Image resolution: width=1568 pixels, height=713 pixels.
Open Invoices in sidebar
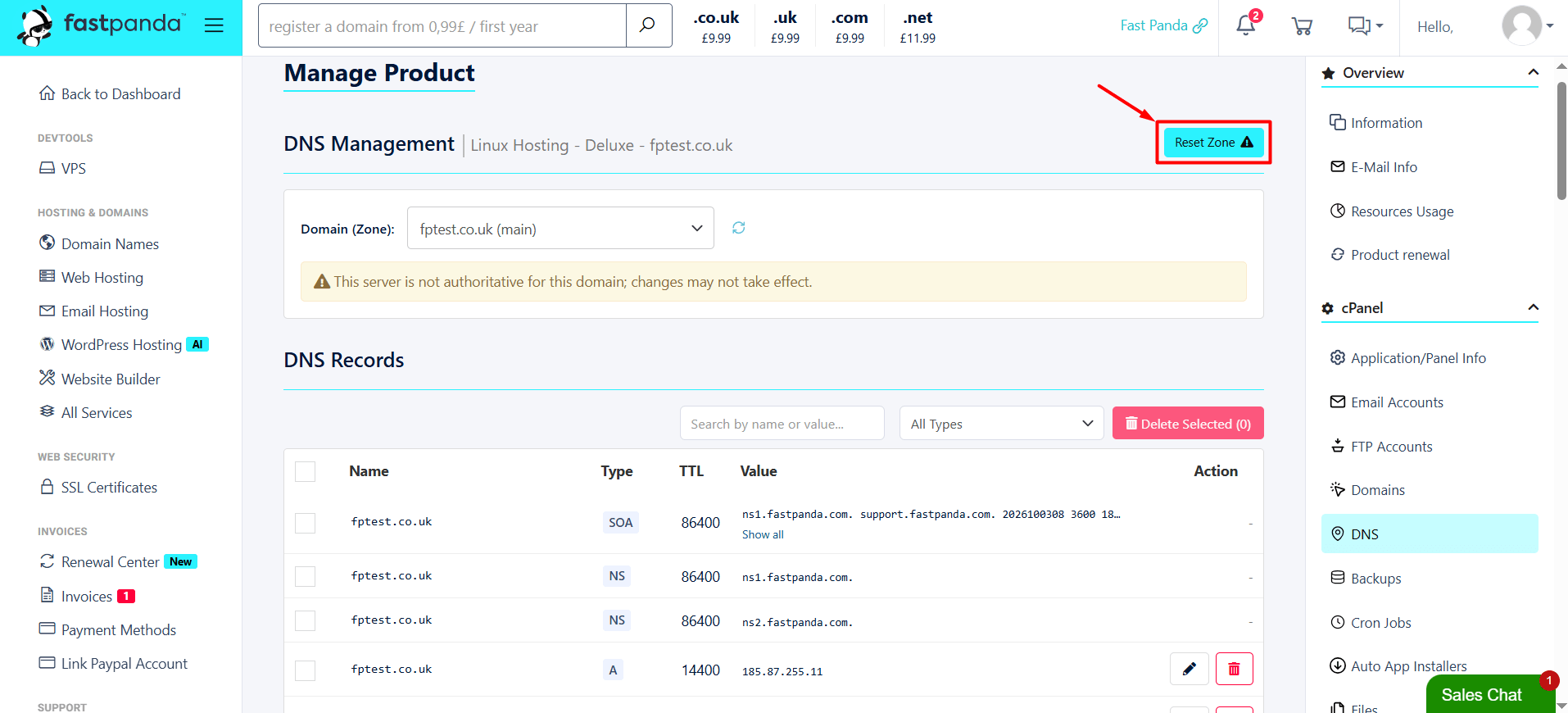point(86,596)
